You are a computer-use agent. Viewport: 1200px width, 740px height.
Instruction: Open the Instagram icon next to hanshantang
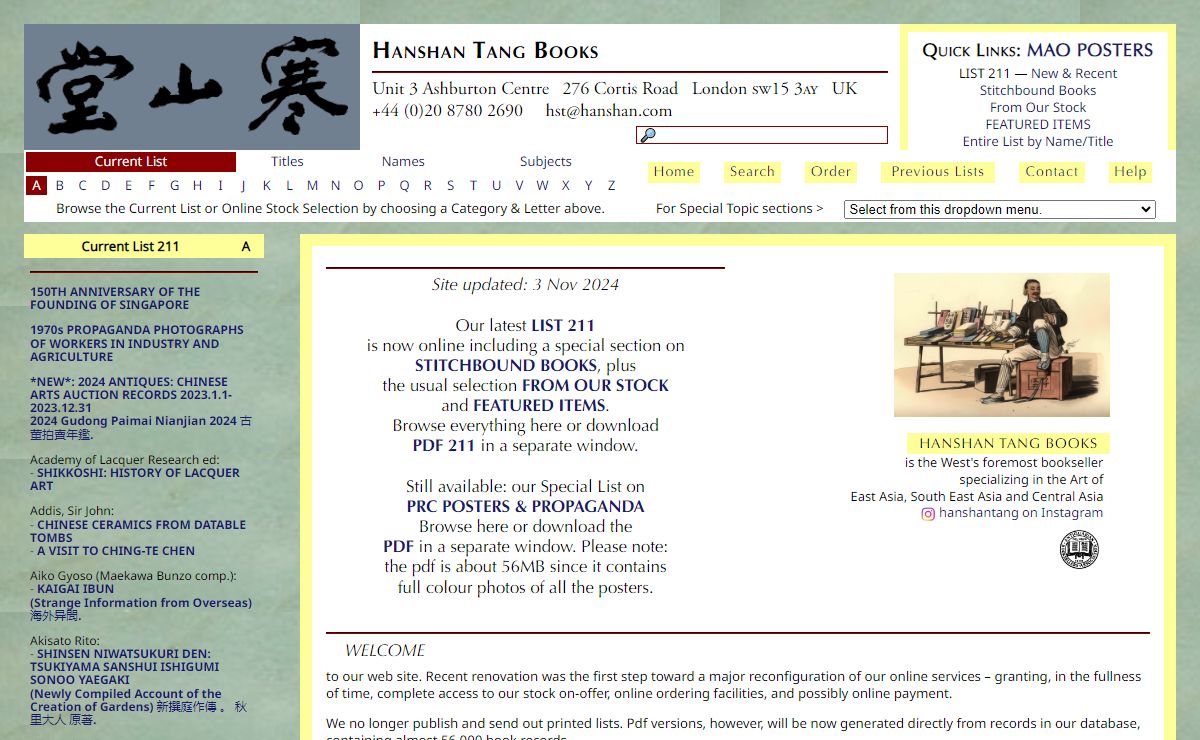(x=928, y=514)
